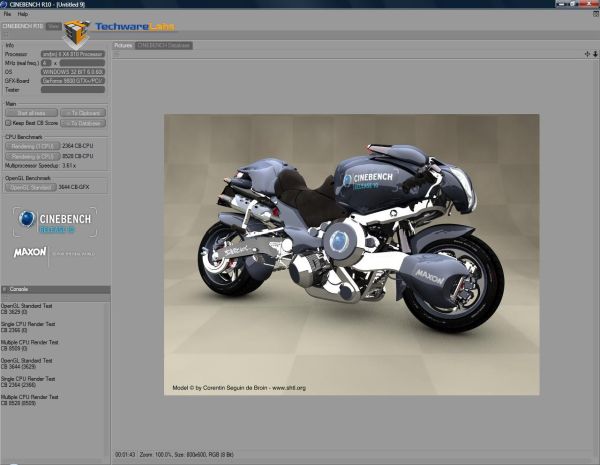
Task: Enable Keep Best CB Score checkbox
Action: pos(8,123)
